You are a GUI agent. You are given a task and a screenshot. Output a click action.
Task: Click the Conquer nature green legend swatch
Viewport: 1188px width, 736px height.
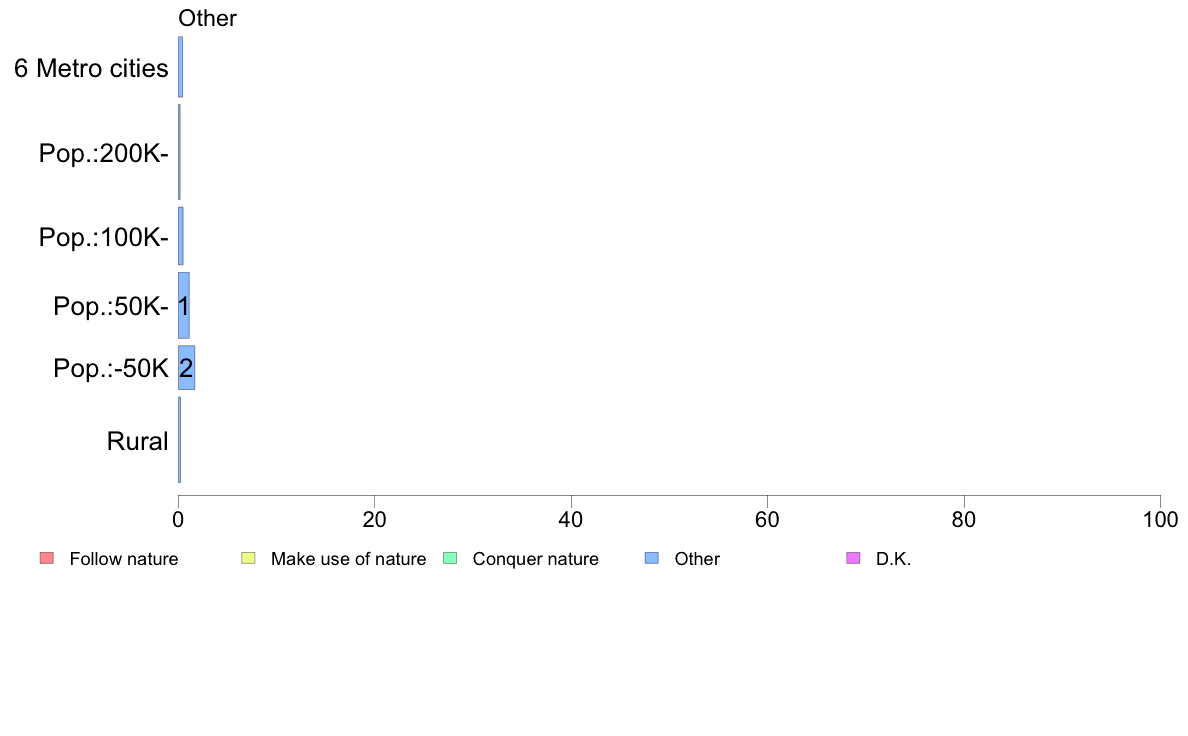click(x=450, y=559)
